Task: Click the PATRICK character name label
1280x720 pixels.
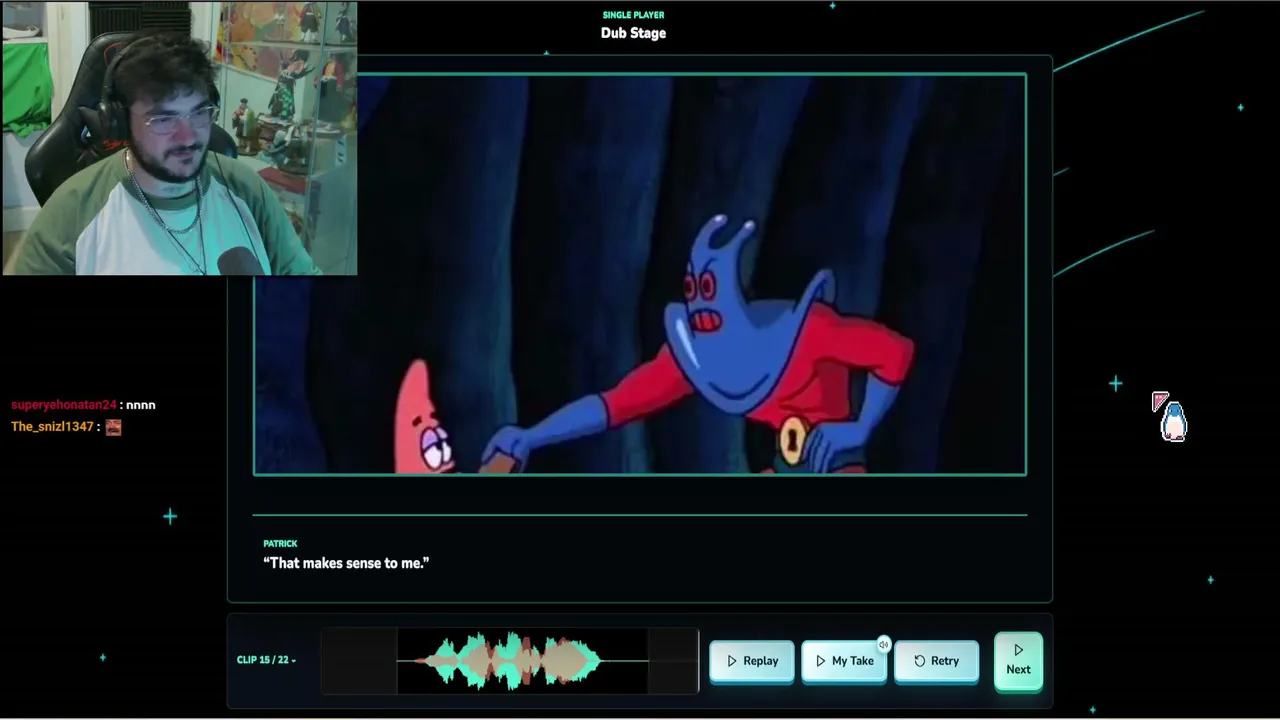Action: (280, 544)
